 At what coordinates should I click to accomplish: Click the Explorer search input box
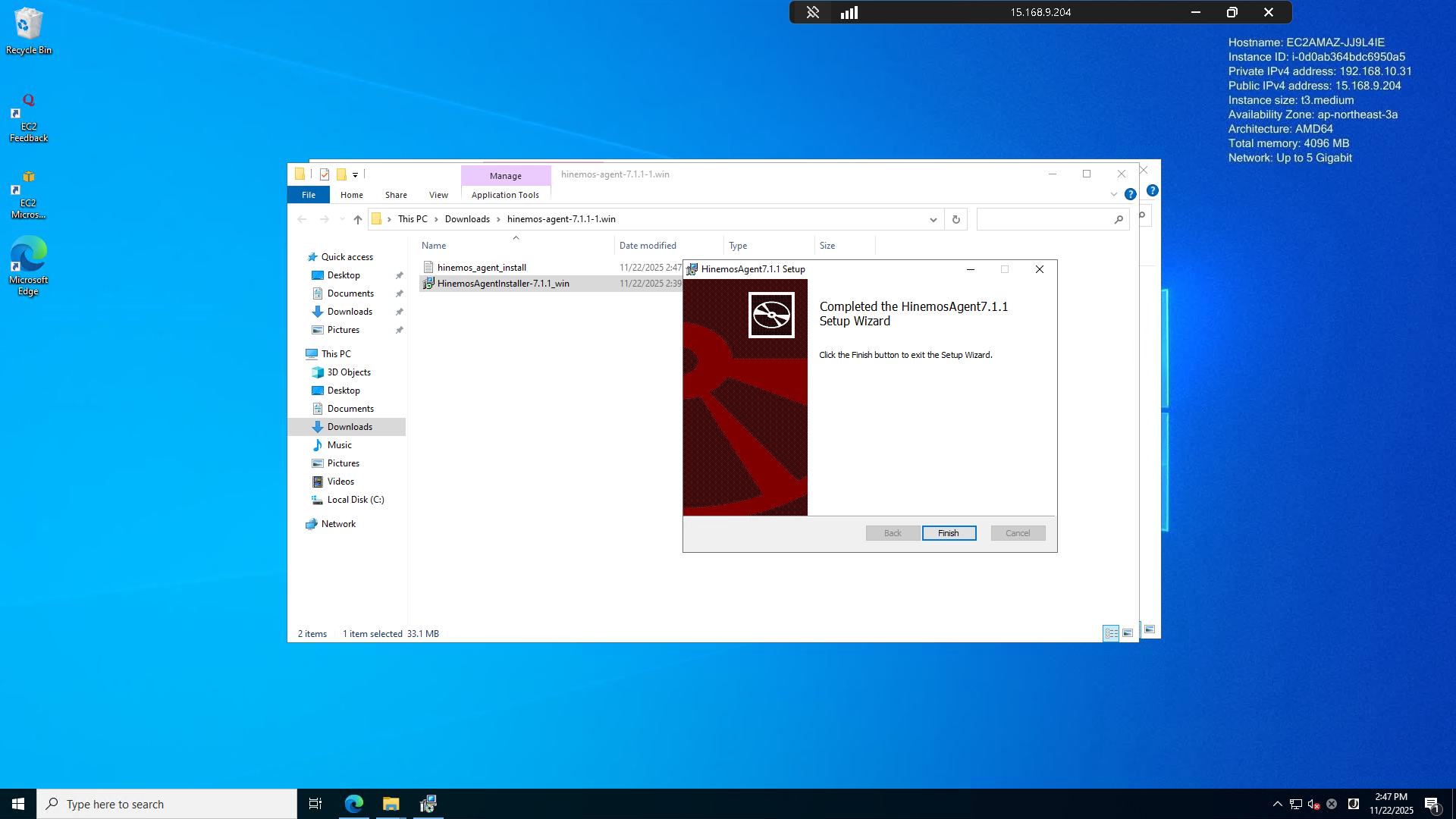[1043, 219]
